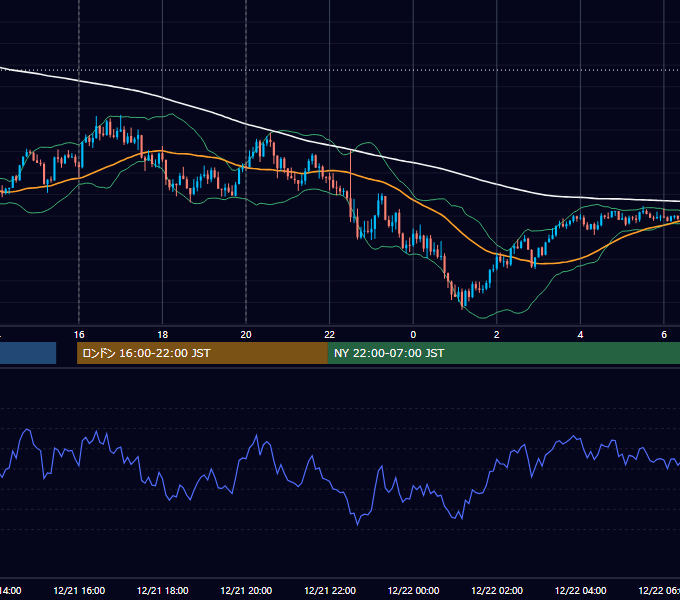
Task: Select the blue session bar before ロンドン
Action: (28, 353)
